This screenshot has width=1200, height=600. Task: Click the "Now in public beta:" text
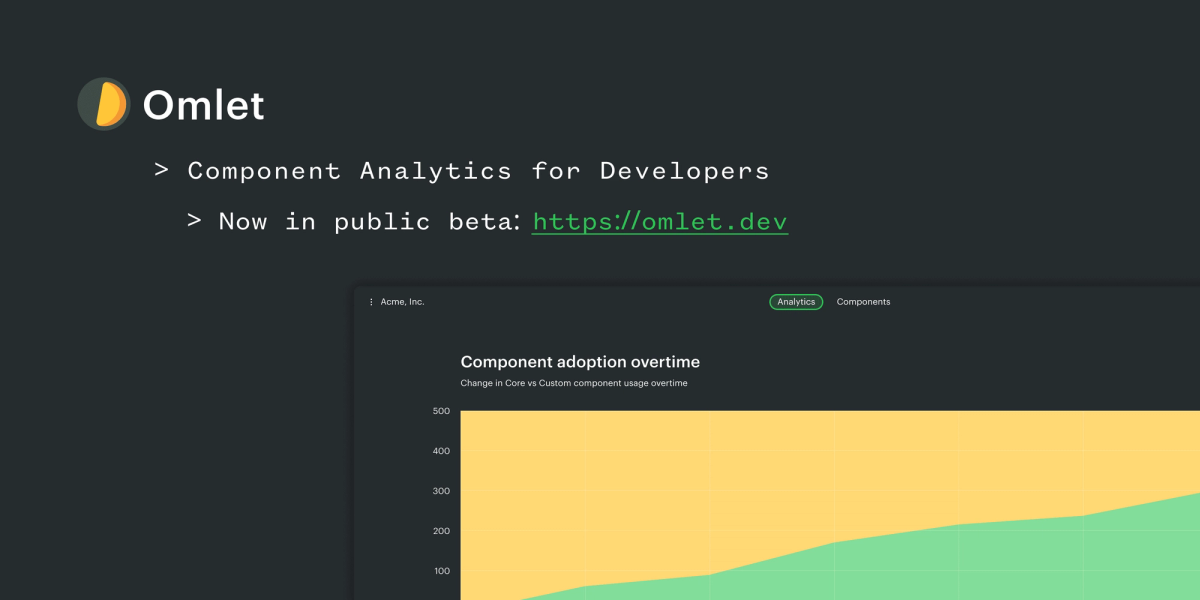(369, 221)
